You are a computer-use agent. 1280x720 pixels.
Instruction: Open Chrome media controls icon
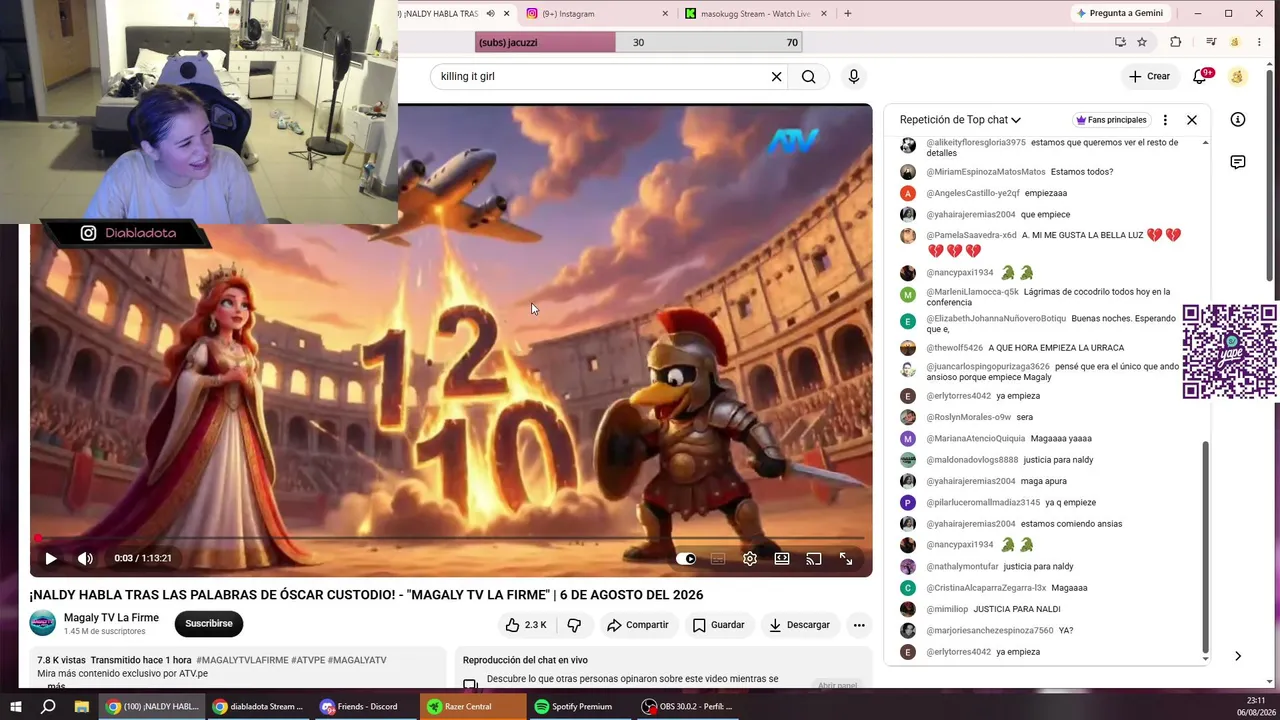point(1210,42)
